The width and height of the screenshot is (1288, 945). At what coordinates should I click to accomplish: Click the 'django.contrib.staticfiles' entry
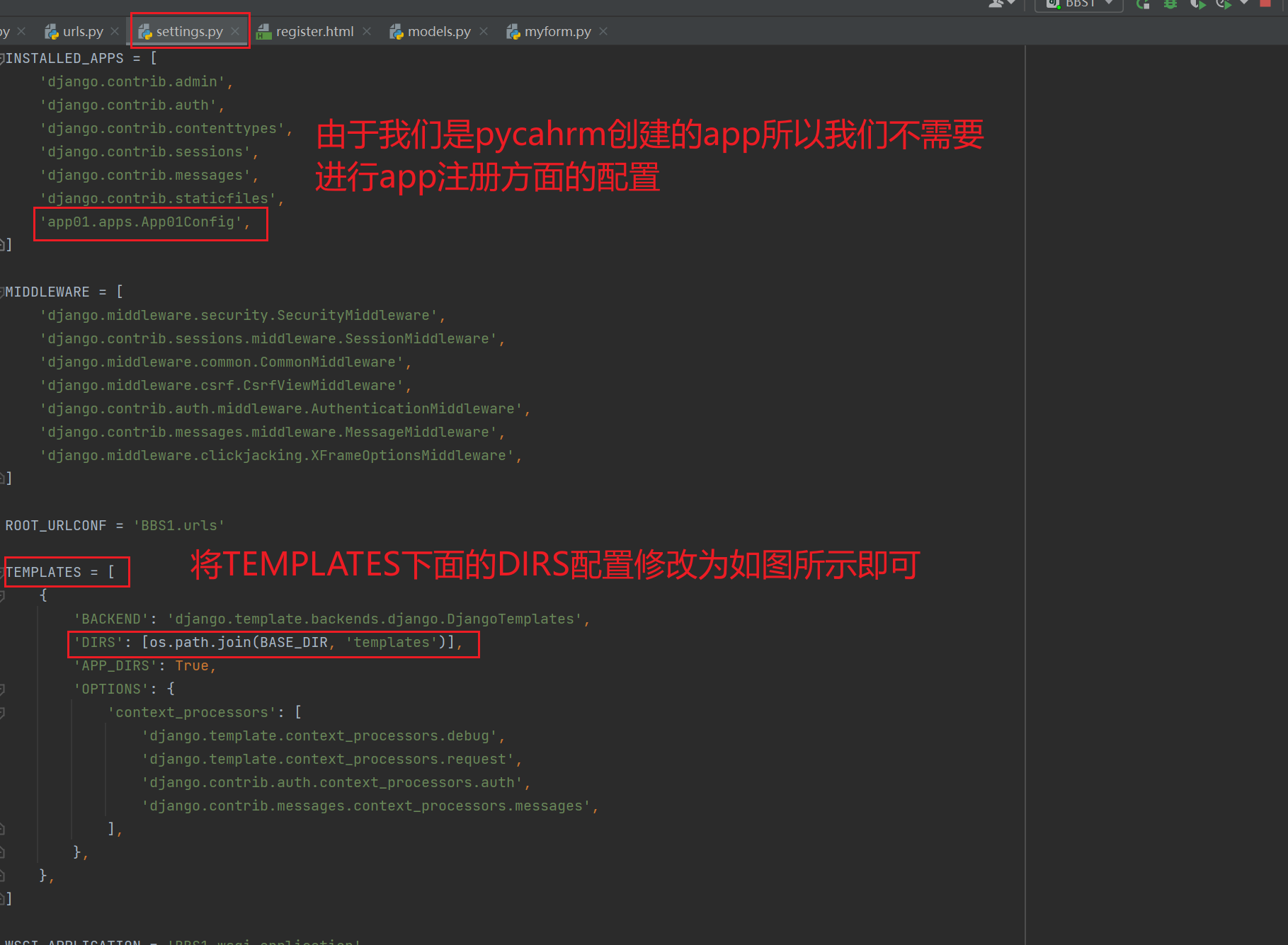pyautogui.click(x=161, y=198)
